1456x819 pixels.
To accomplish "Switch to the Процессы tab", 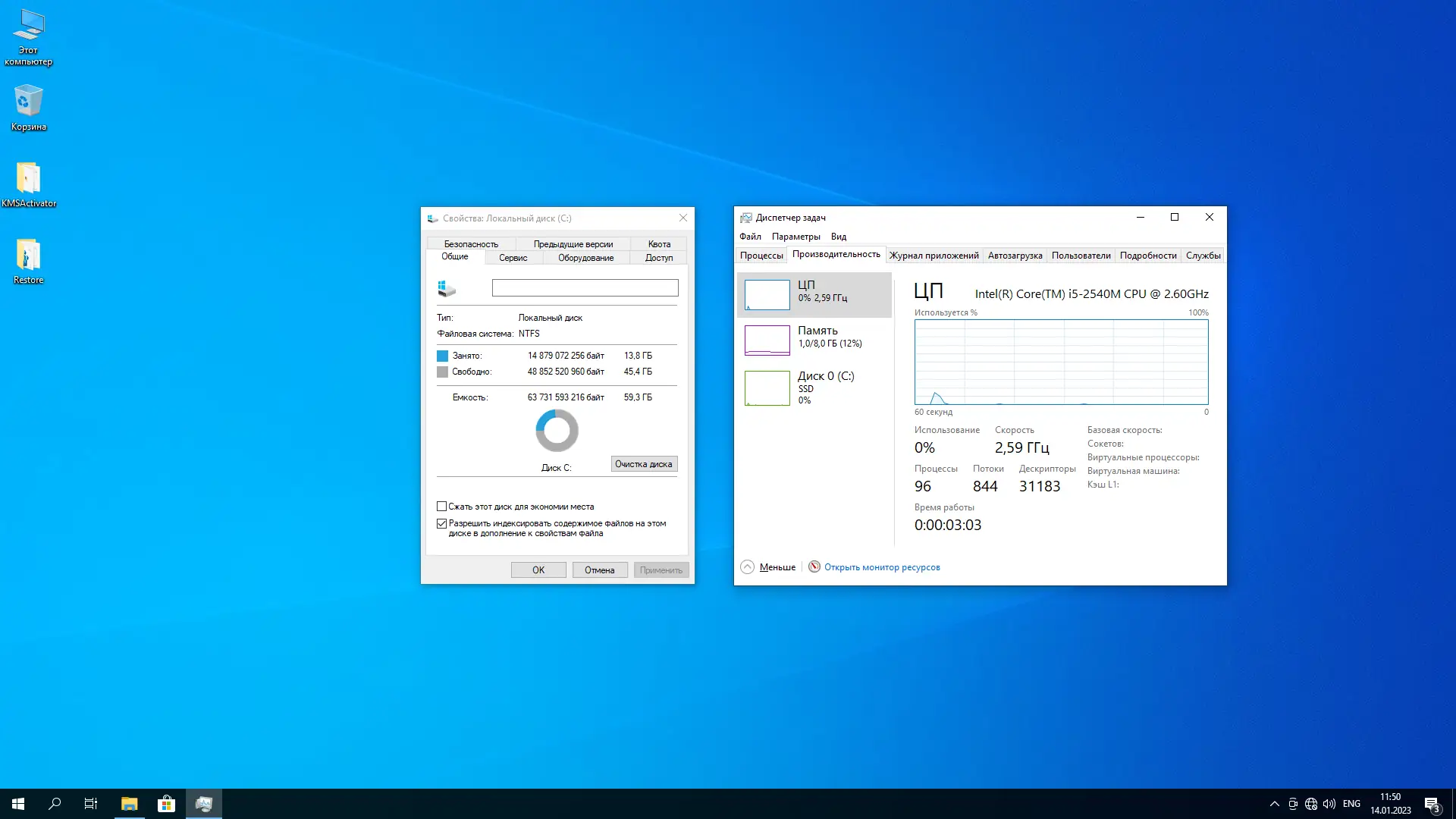I will pyautogui.click(x=761, y=256).
